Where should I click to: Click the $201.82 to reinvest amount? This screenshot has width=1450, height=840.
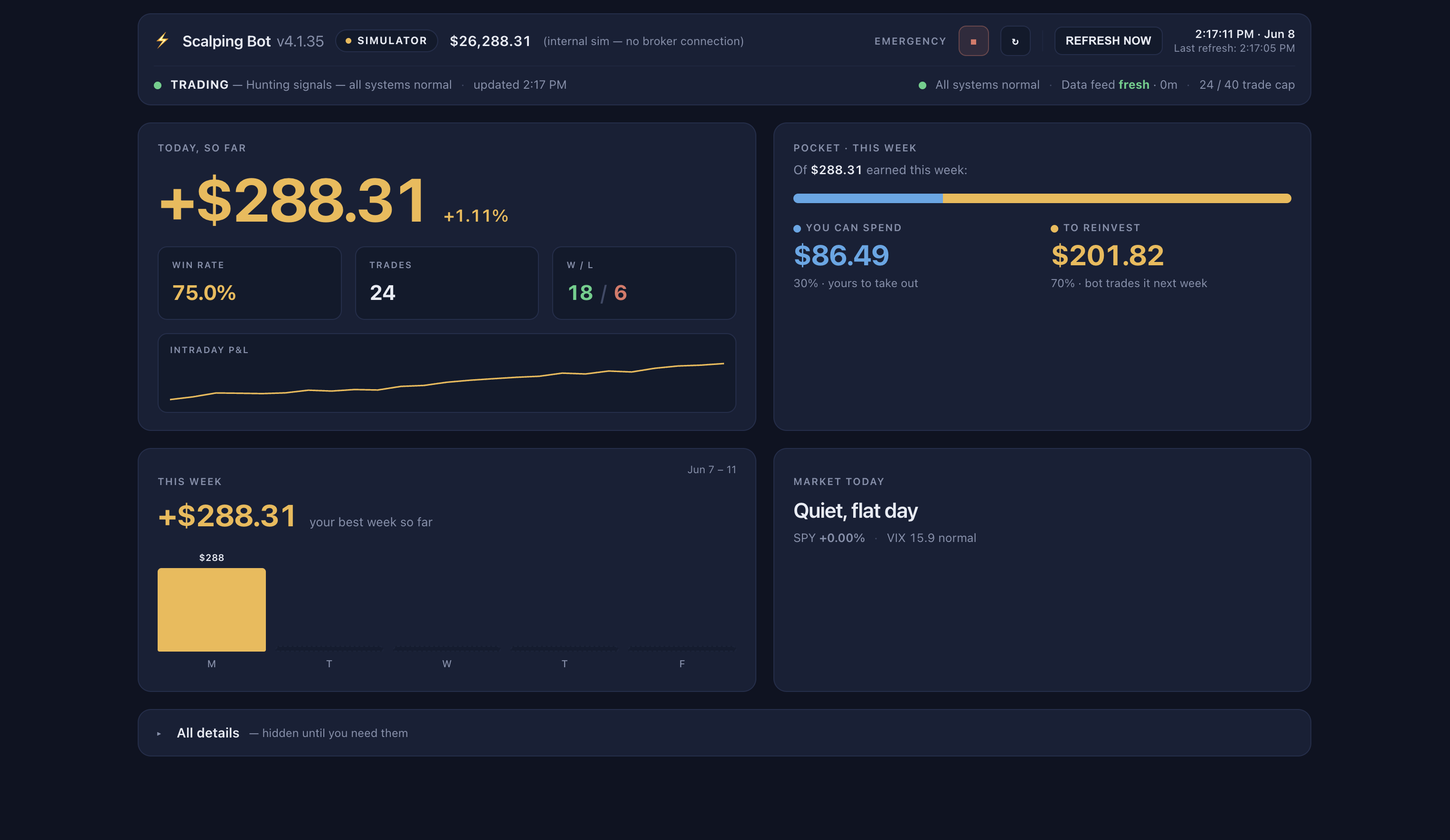(1108, 255)
